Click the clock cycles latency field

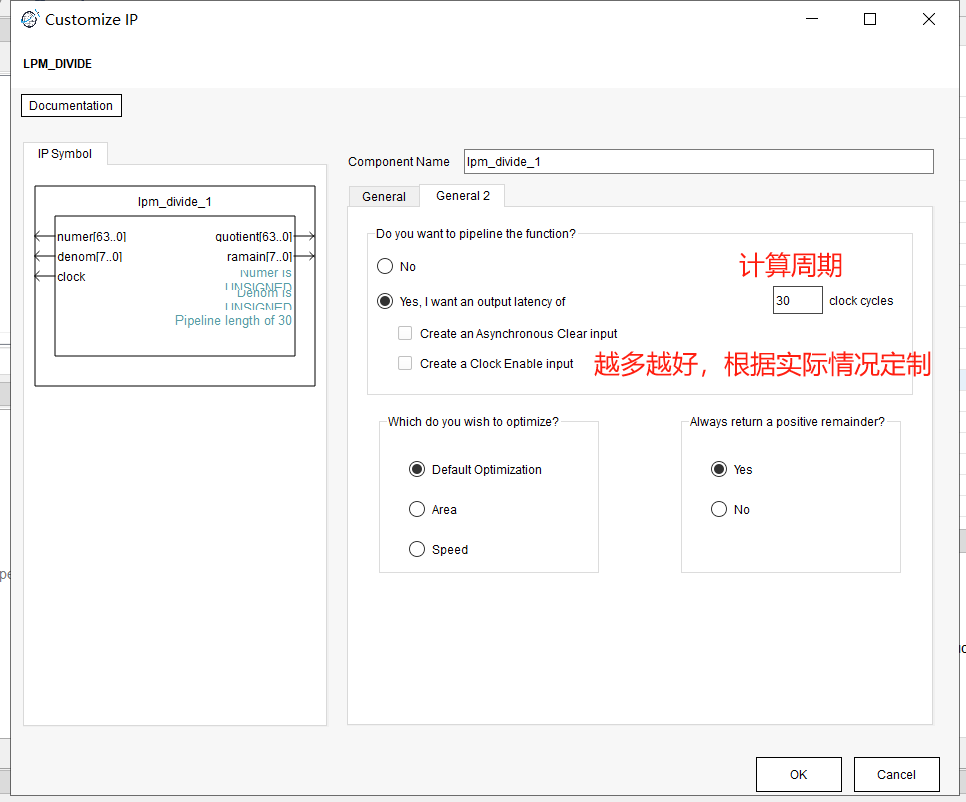pos(797,301)
